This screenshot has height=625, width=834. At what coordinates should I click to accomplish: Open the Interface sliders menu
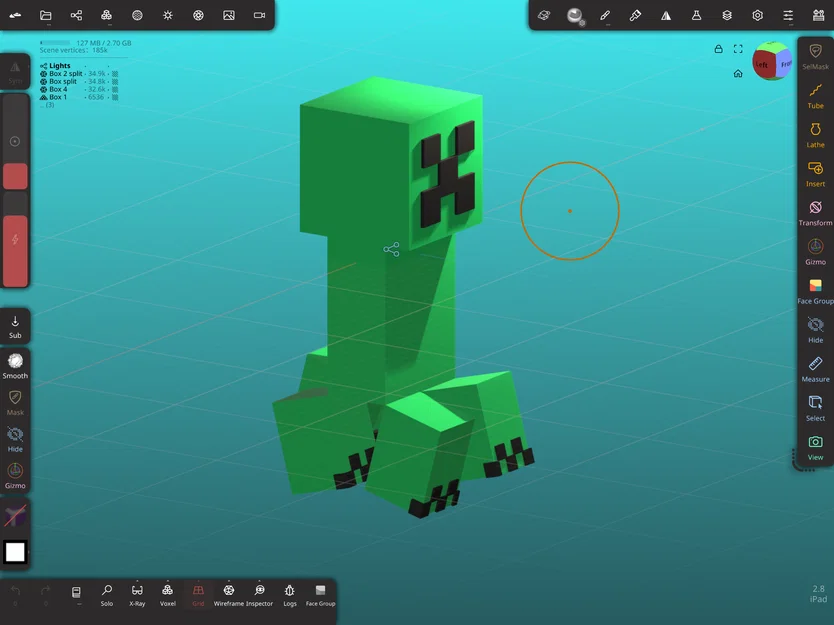coord(788,15)
